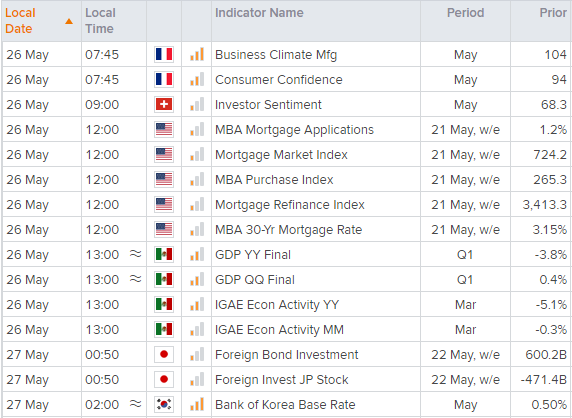Screen dimensions: 572x418
Task: Open IGAE Econ Activity YY indicator
Action: 277,304
